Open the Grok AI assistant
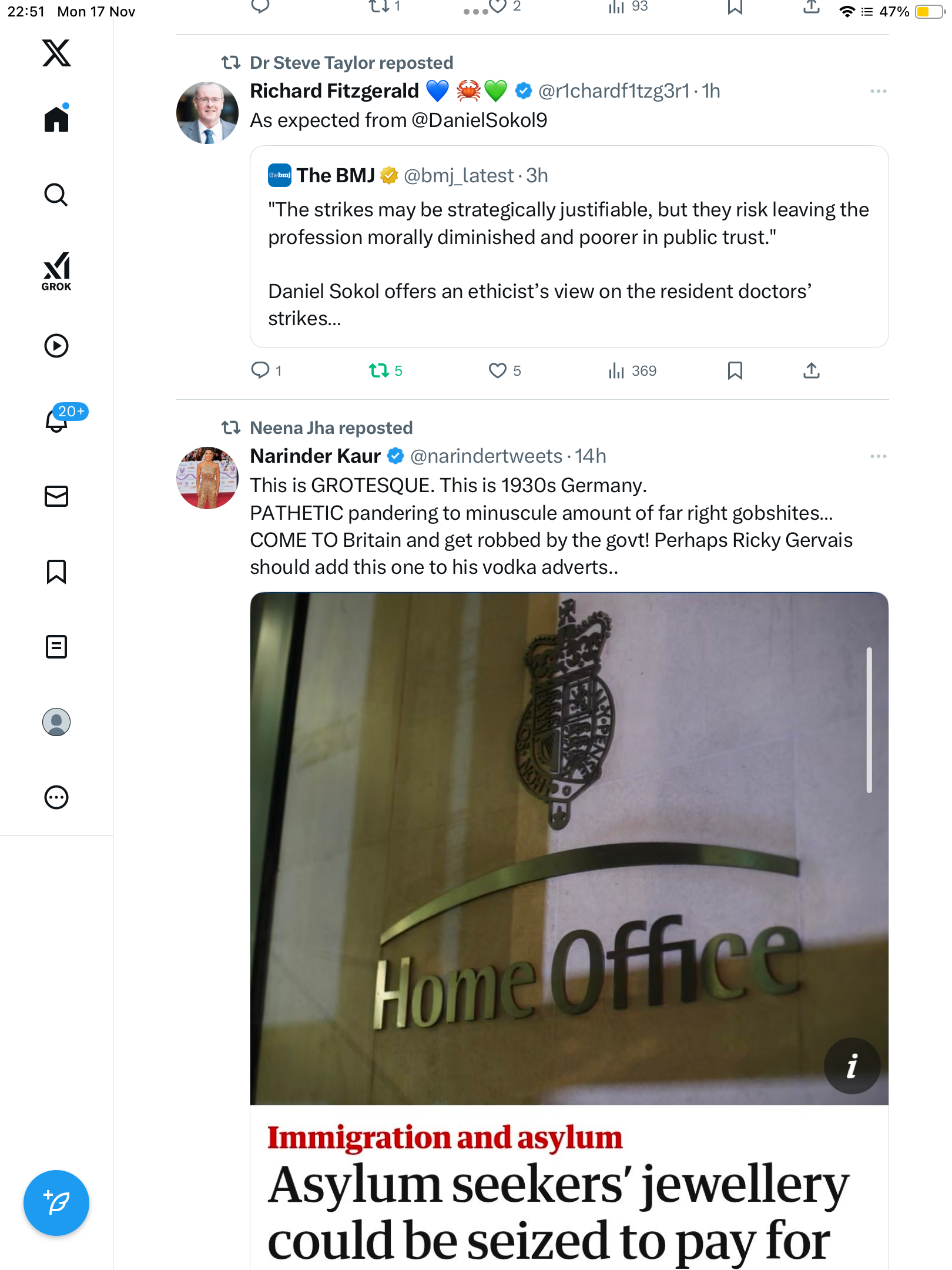 coord(56,272)
